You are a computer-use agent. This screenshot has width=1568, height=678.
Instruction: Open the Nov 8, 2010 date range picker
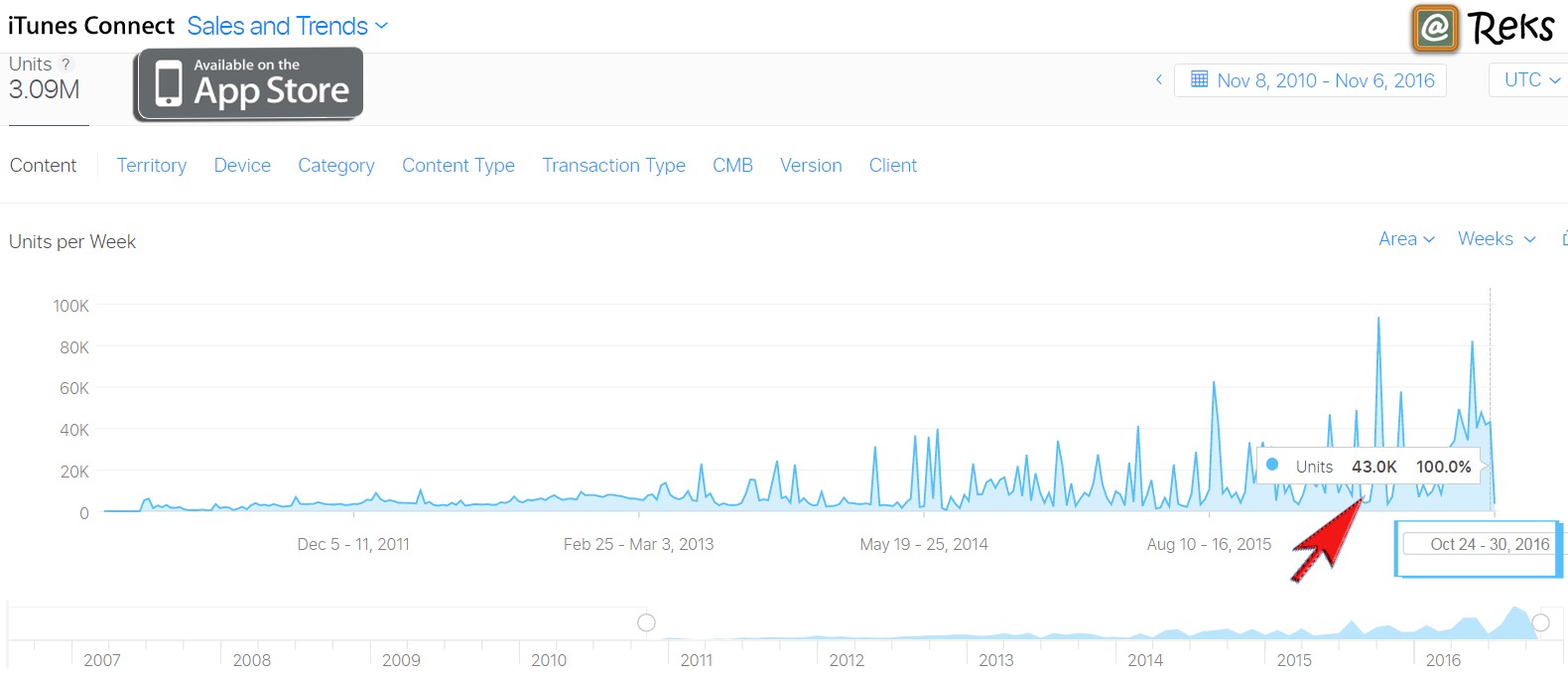(1325, 80)
